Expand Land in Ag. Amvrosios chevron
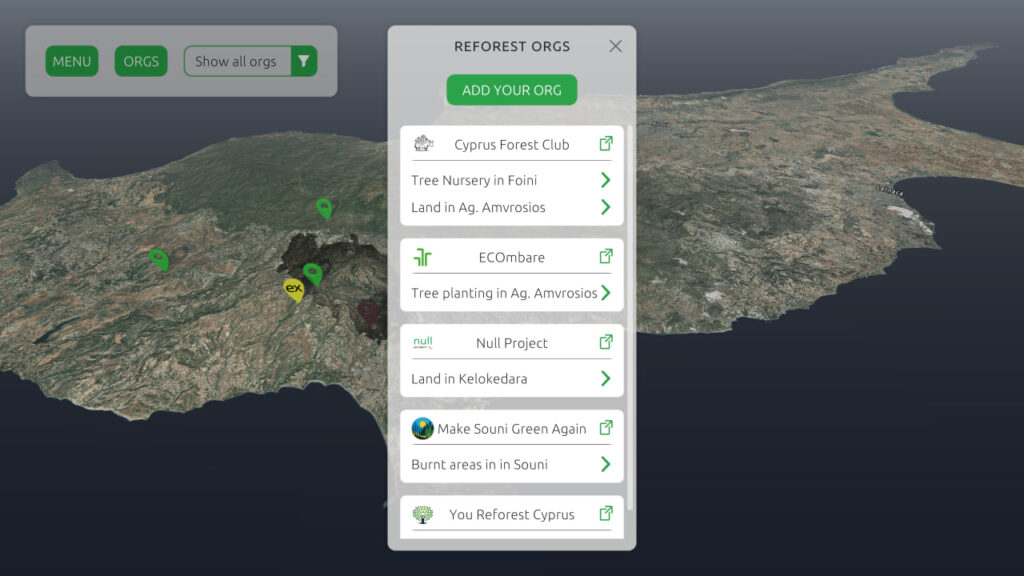 605,208
